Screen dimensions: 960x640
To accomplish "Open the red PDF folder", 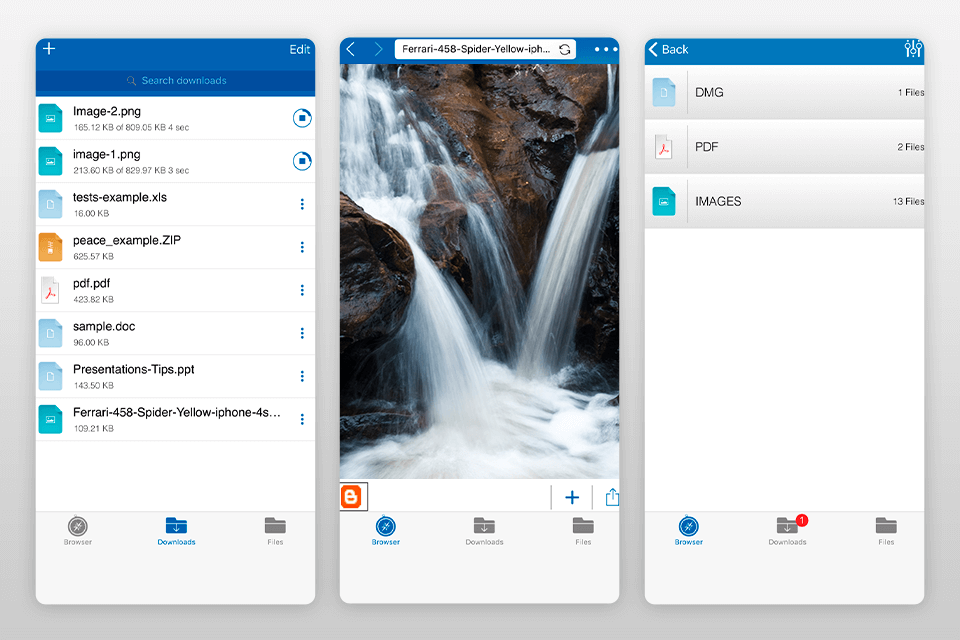I will point(784,146).
